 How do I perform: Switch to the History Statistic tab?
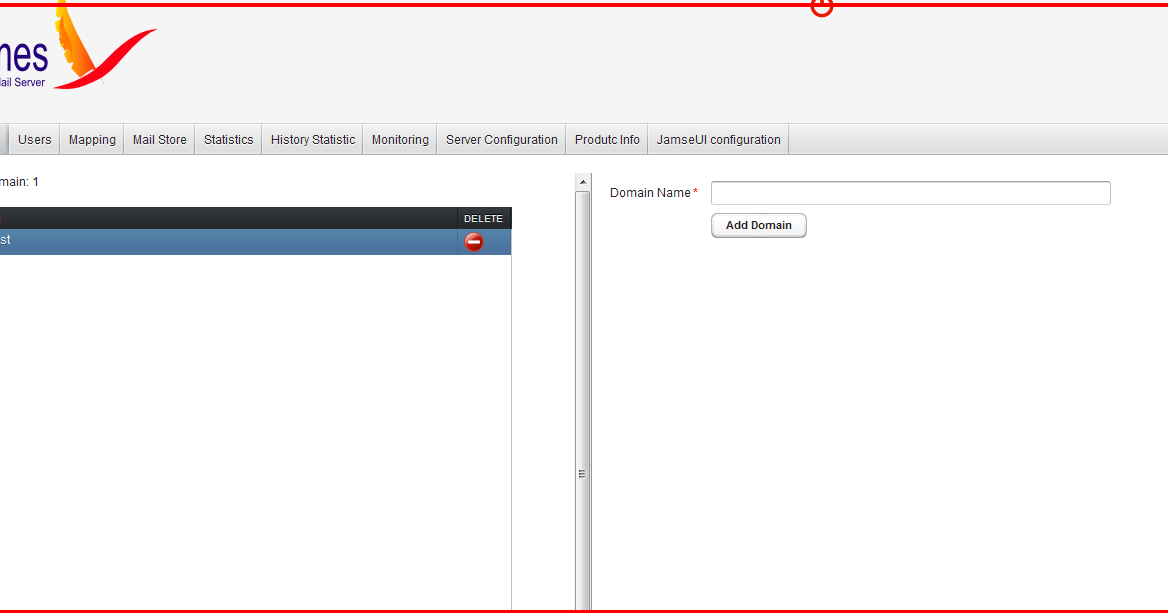(312, 139)
